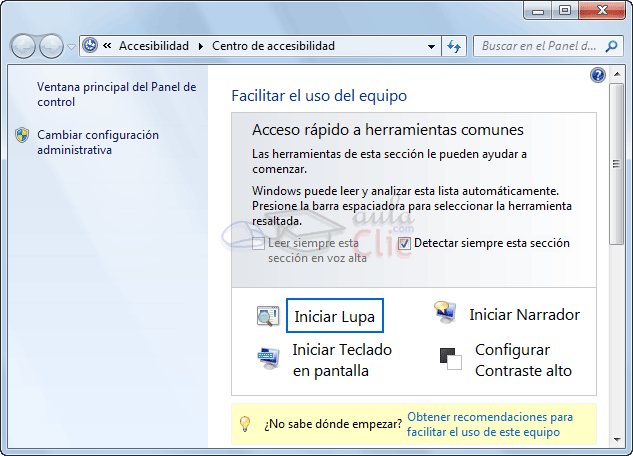
Task: Open 'Ventana principal del Panel de control' link
Action: (x=116, y=94)
